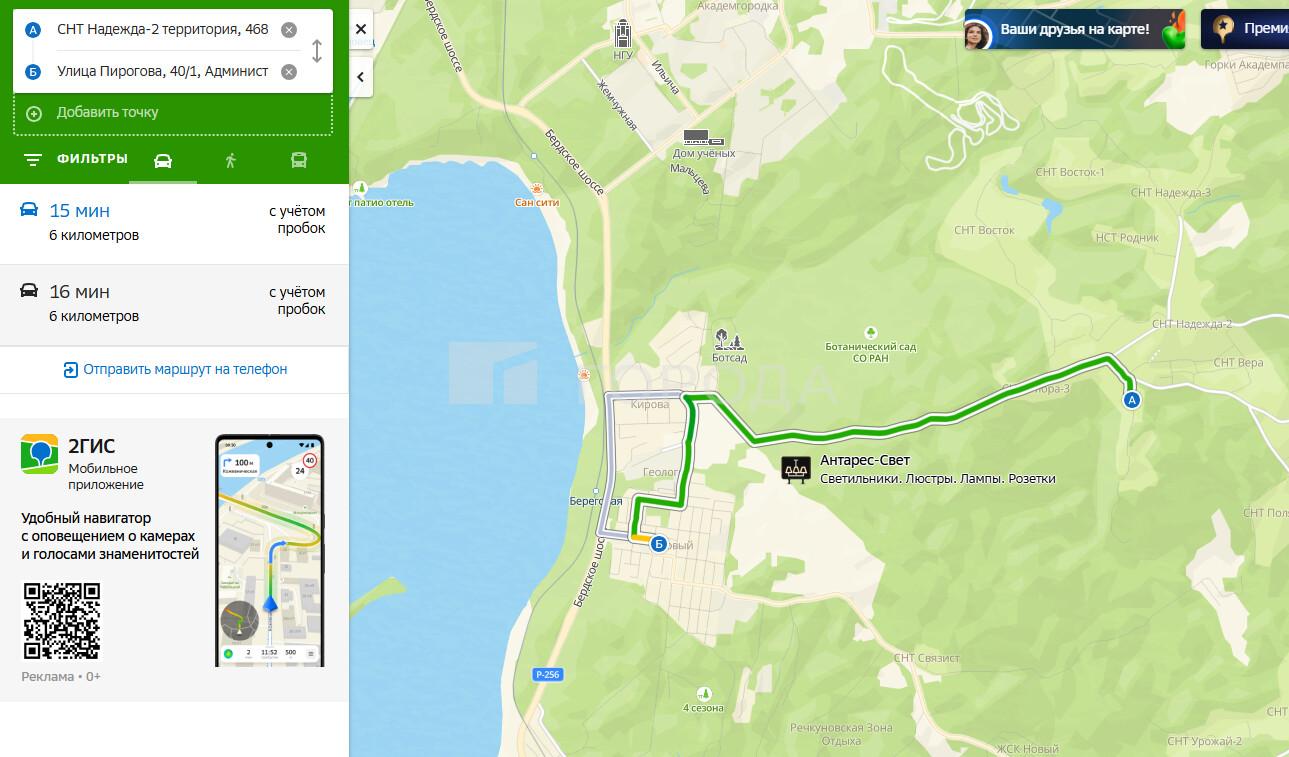Select the car route mode icon

coord(163,161)
